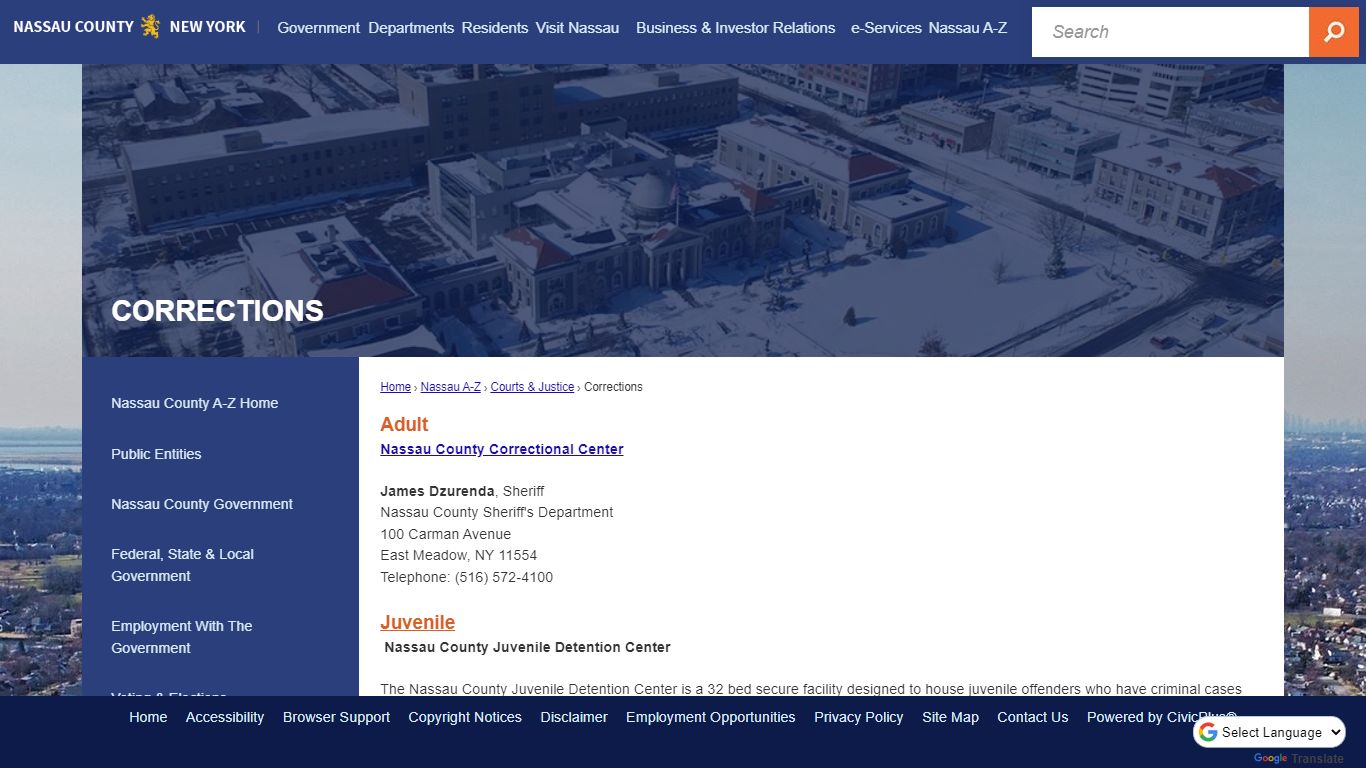Screen dimensions: 1366x768
Task: Open Employment Opportunities footer link
Action: 711,717
